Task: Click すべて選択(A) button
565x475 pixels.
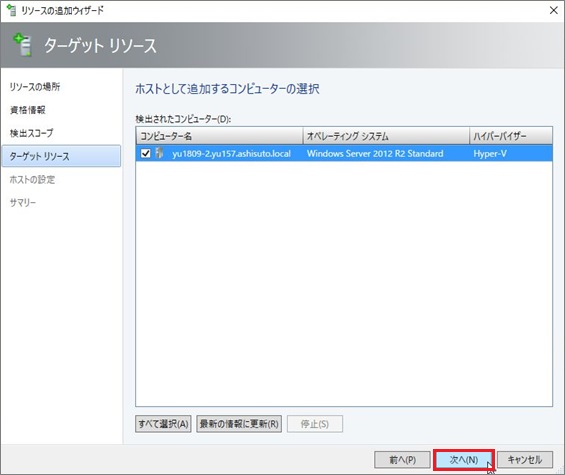Action: tap(163, 424)
